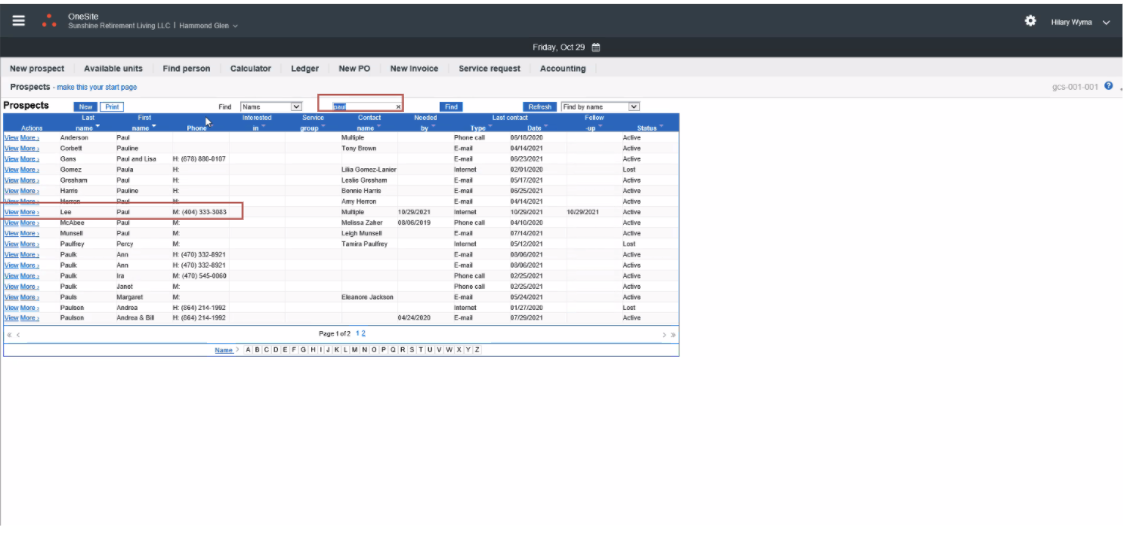Open the Ledger menu item
1124x560 pixels.
pos(305,69)
